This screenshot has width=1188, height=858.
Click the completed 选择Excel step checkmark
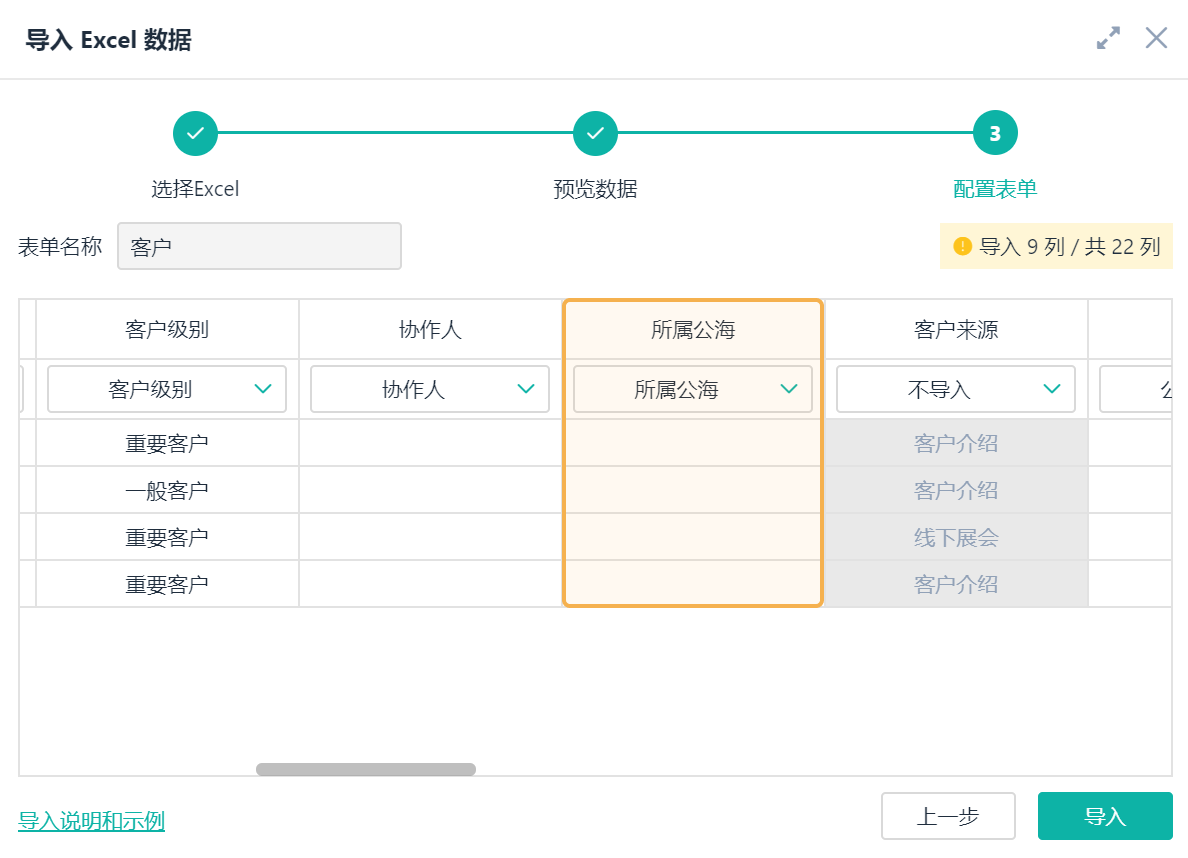point(195,133)
